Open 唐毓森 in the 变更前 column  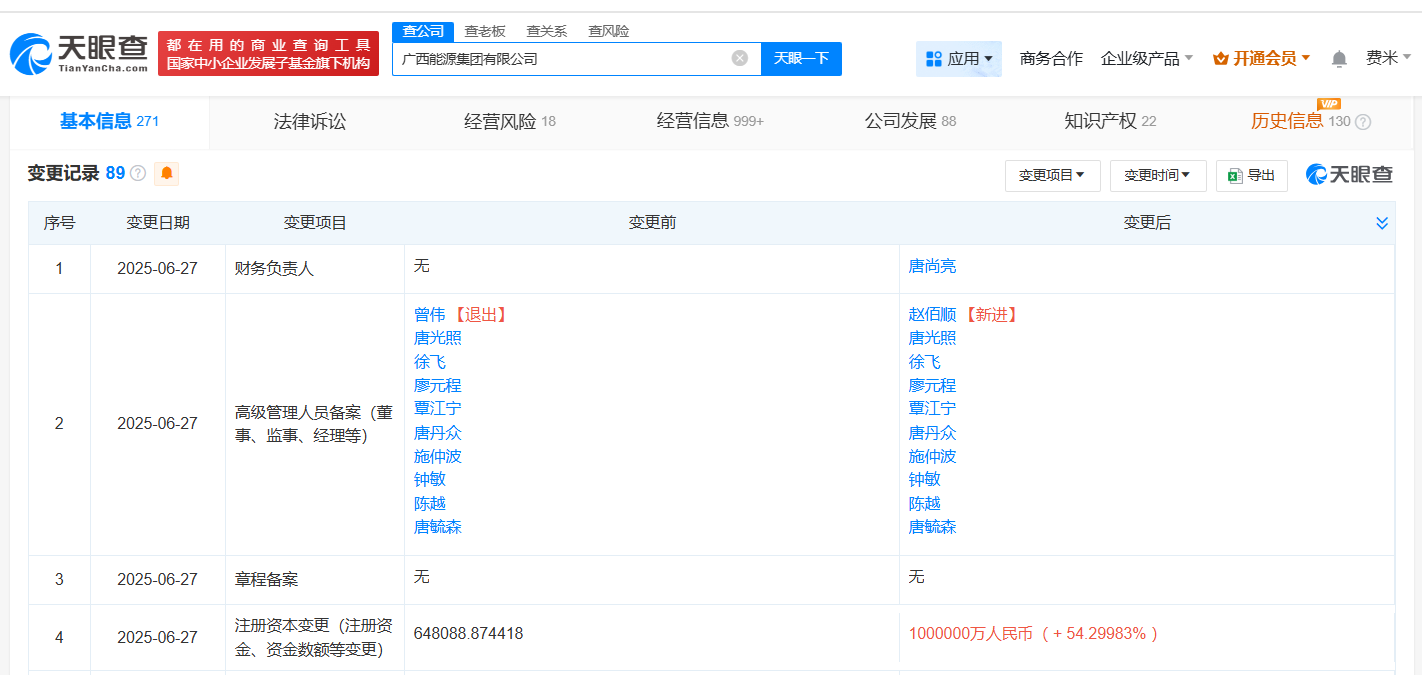click(x=438, y=527)
